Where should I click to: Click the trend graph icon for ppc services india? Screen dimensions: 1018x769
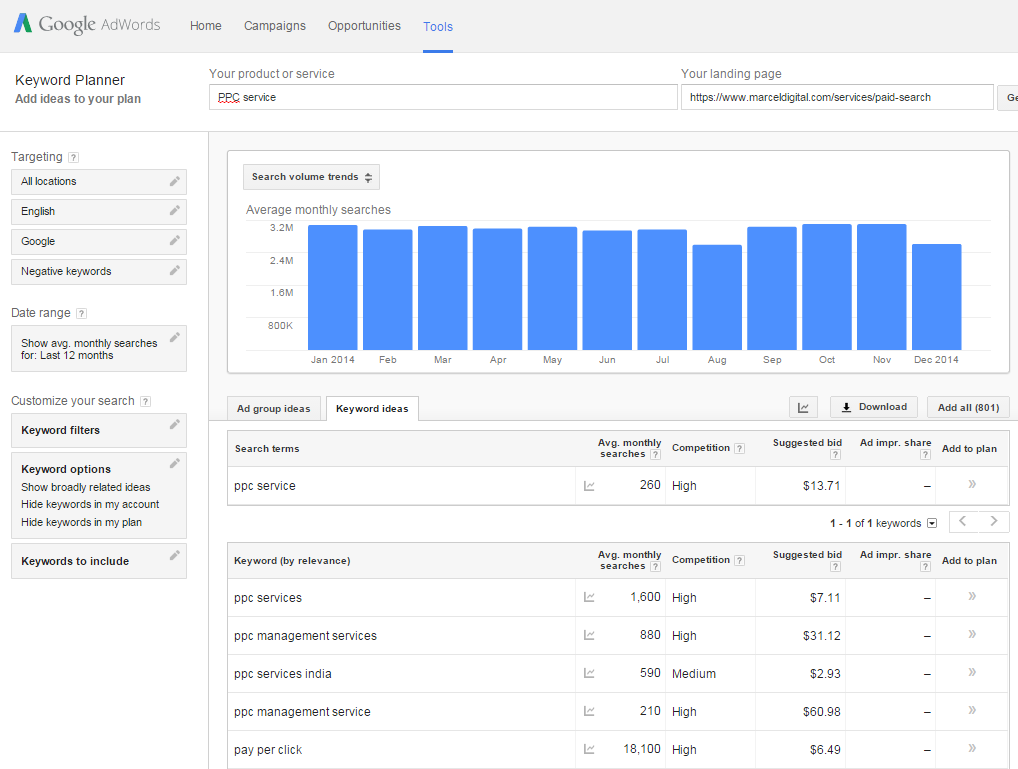(x=590, y=674)
